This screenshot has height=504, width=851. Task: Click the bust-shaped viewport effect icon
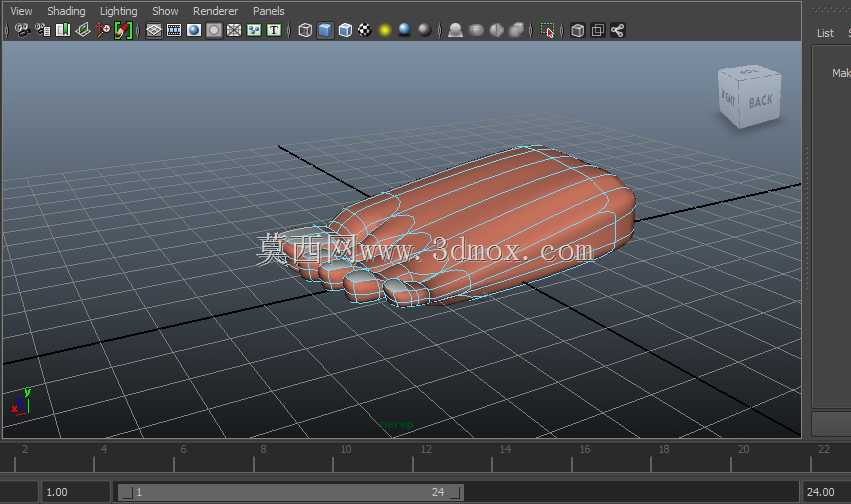(455, 30)
